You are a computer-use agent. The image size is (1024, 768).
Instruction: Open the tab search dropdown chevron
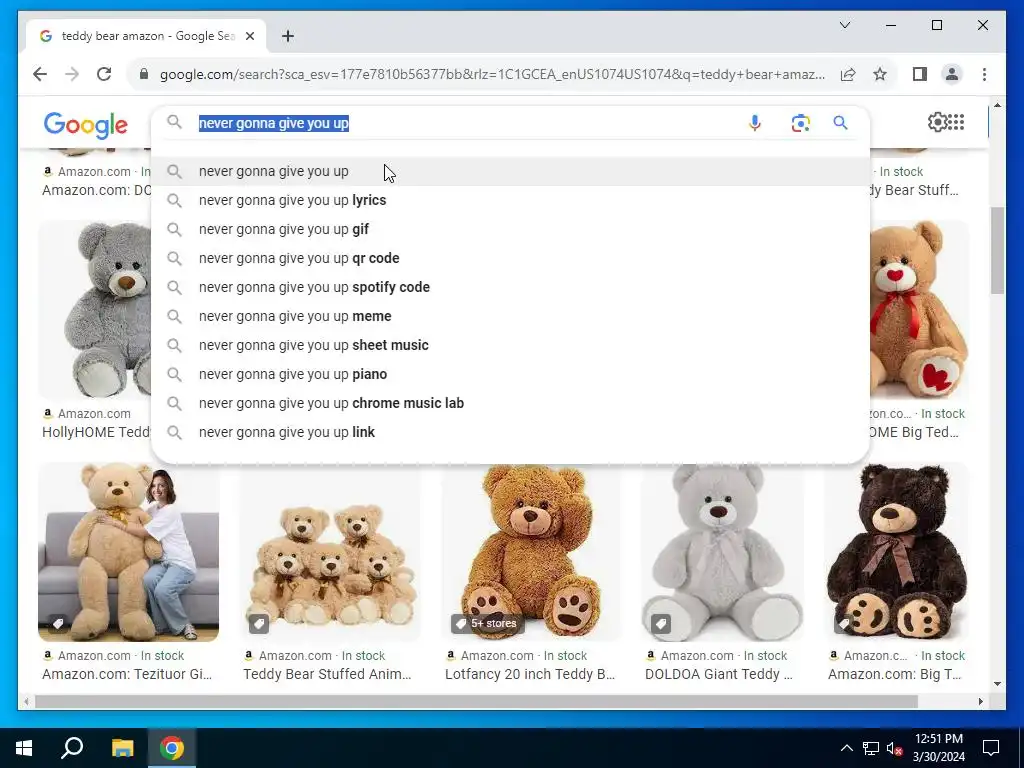pos(844,25)
